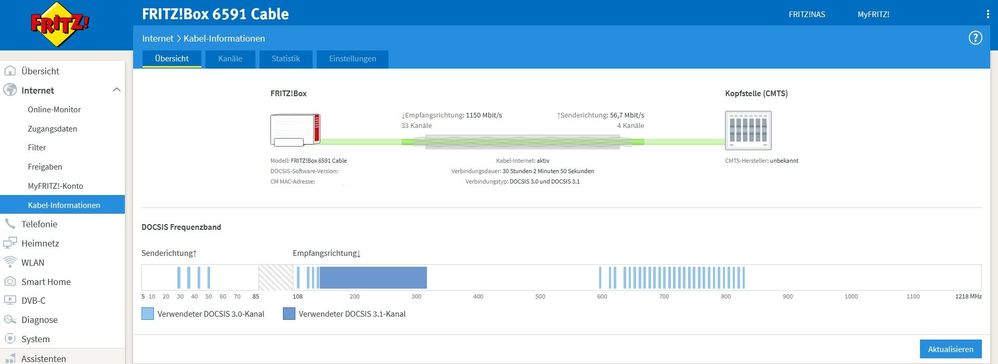Switch to the Statistik tab

pyautogui.click(x=285, y=59)
